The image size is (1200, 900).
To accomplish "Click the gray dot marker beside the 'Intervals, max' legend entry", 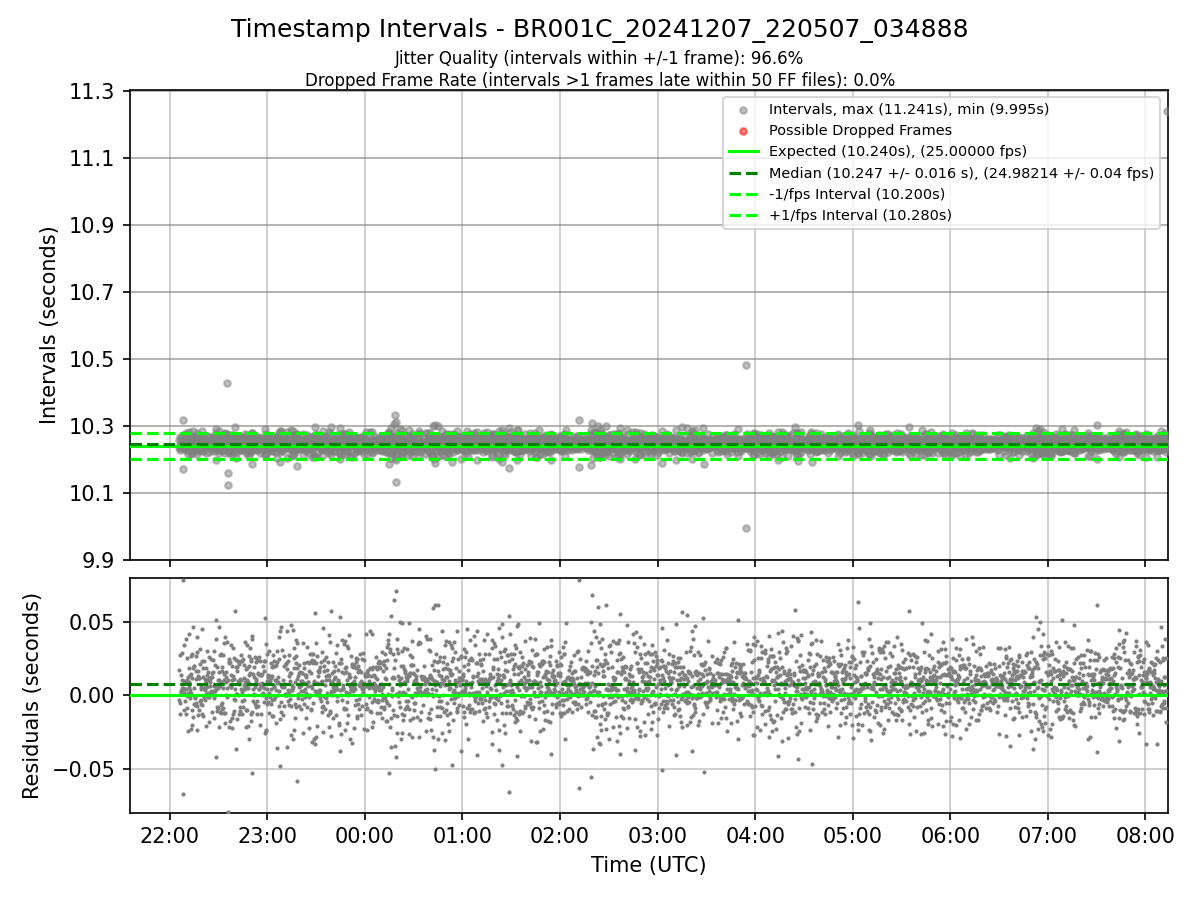I will pyautogui.click(x=743, y=110).
